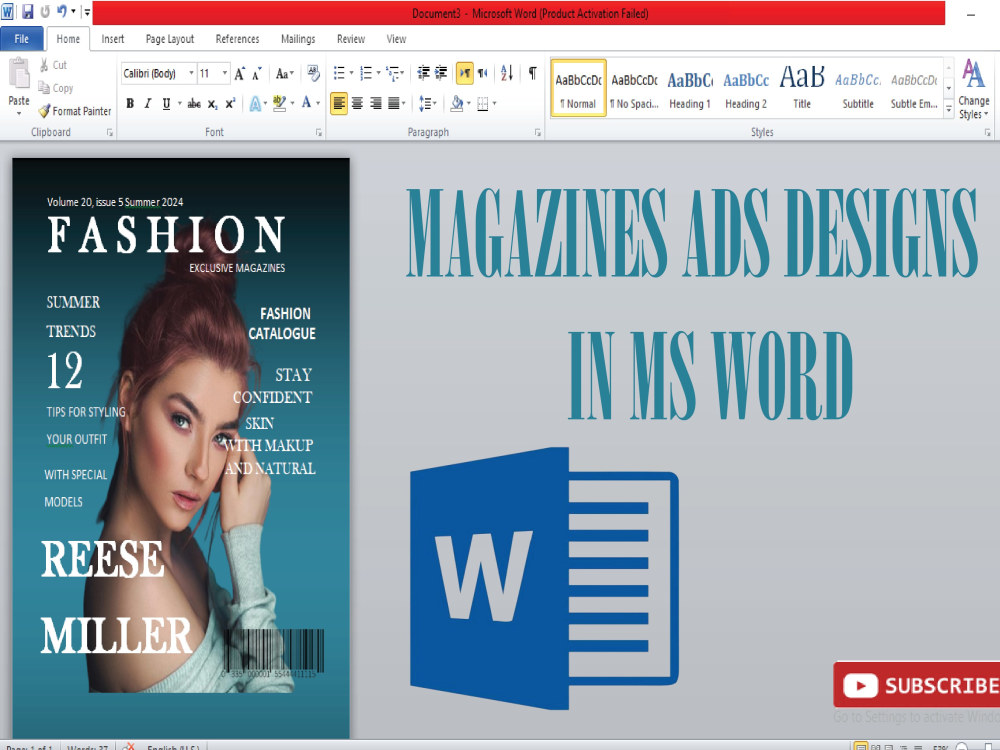The image size is (1000, 750).
Task: Click the red Subscribe button
Action: pyautogui.click(x=917, y=686)
